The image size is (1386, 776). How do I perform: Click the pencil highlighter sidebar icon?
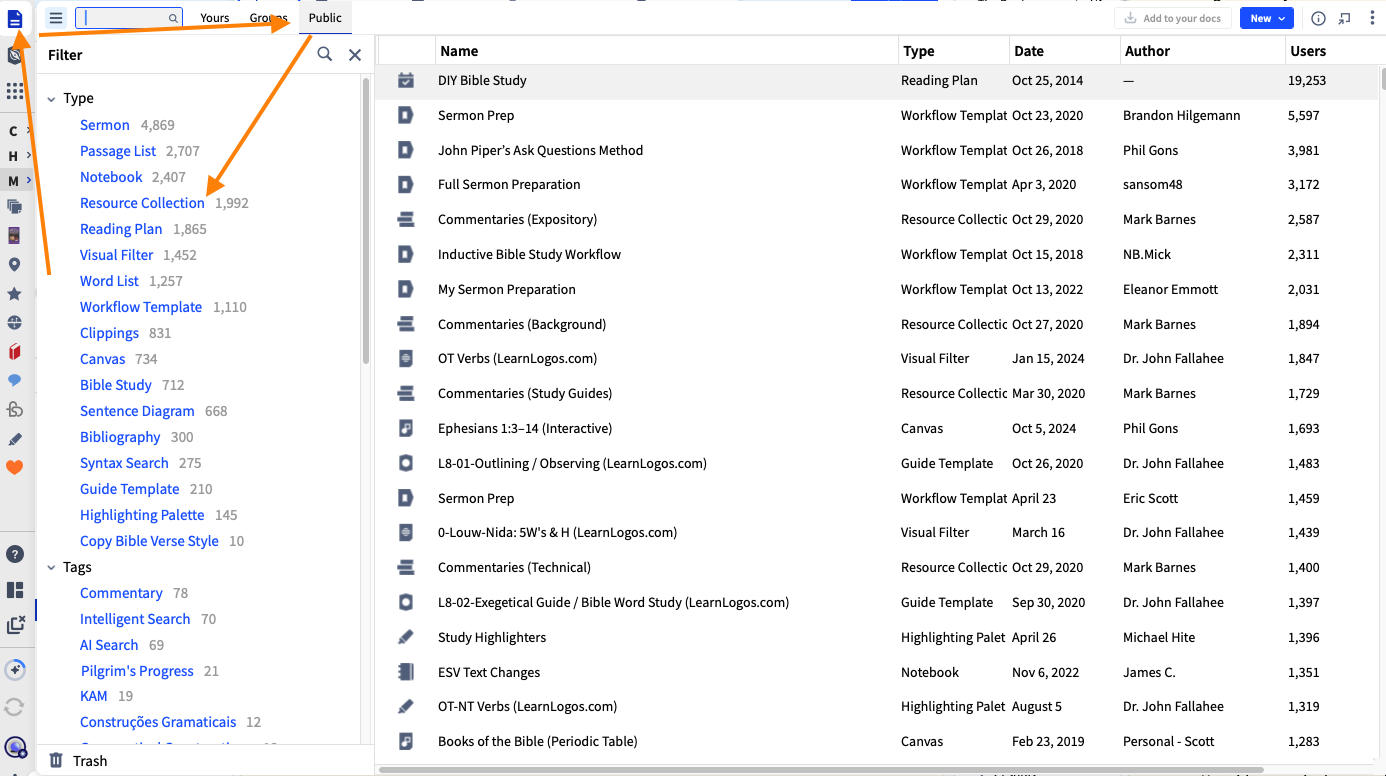coord(15,439)
